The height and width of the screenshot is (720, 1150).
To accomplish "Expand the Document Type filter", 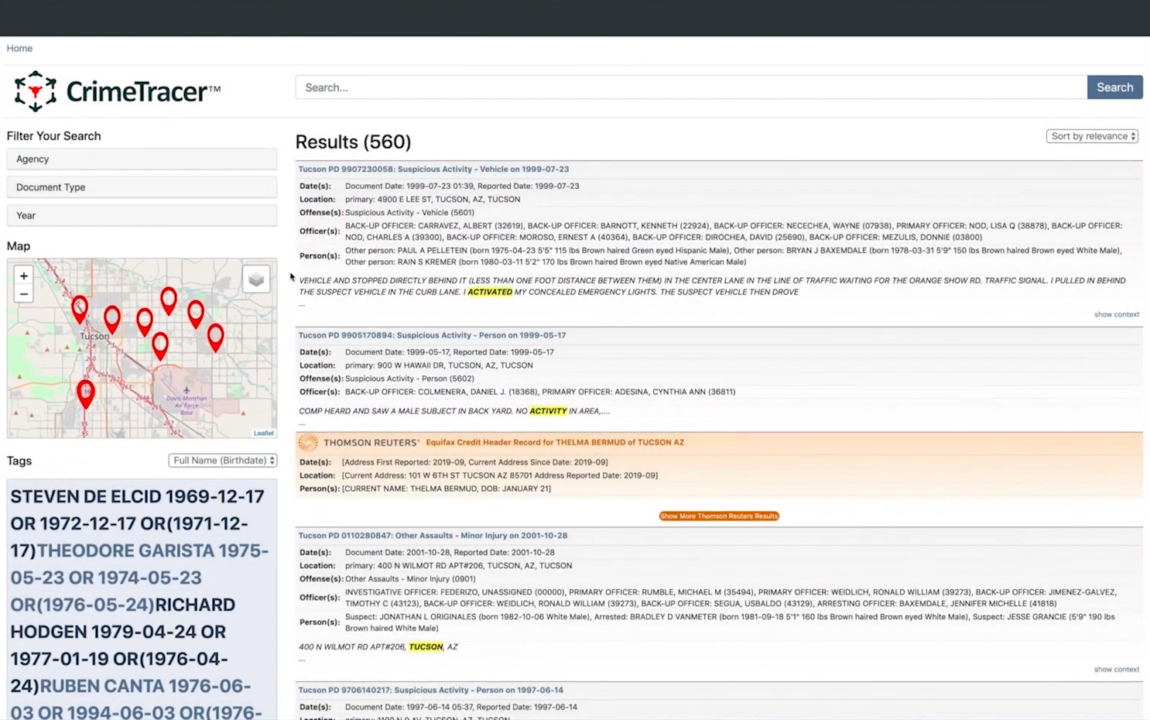I will click(x=142, y=187).
